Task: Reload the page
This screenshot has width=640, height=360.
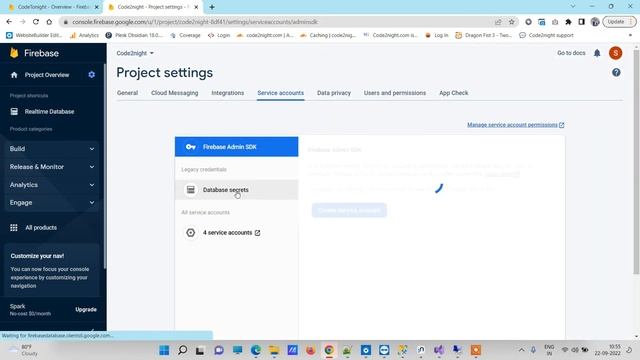Action: [36, 22]
